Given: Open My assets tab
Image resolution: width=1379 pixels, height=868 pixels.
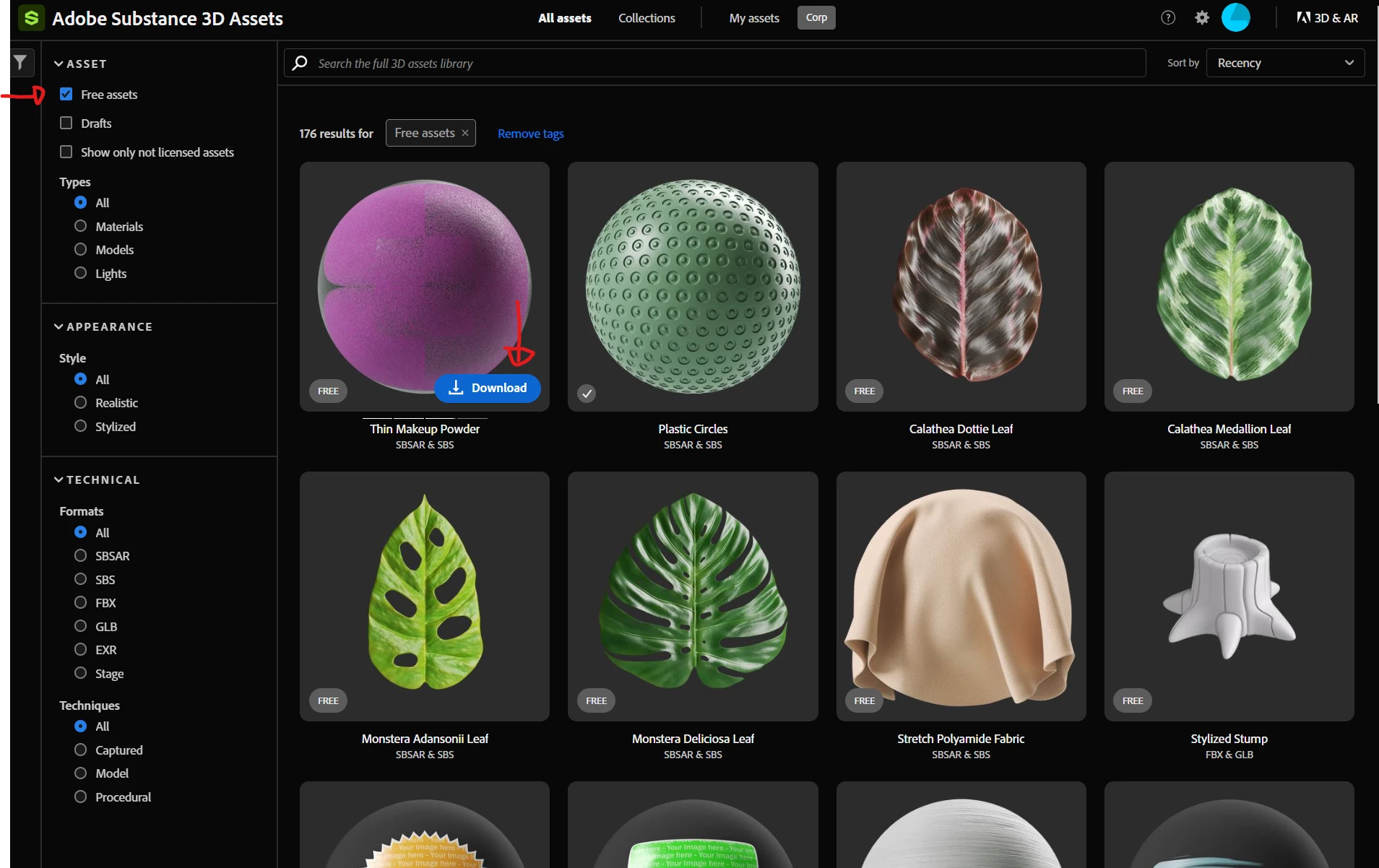Looking at the screenshot, I should click(x=754, y=18).
